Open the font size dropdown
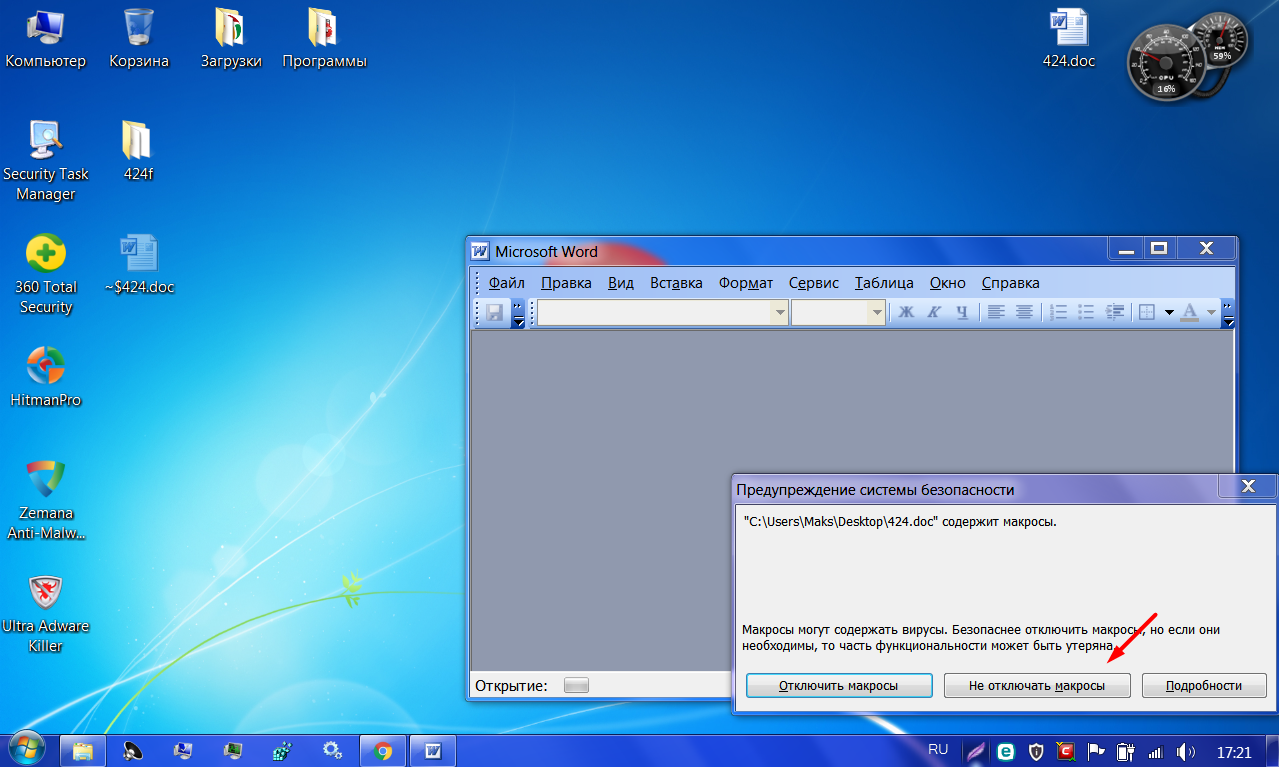 point(877,313)
